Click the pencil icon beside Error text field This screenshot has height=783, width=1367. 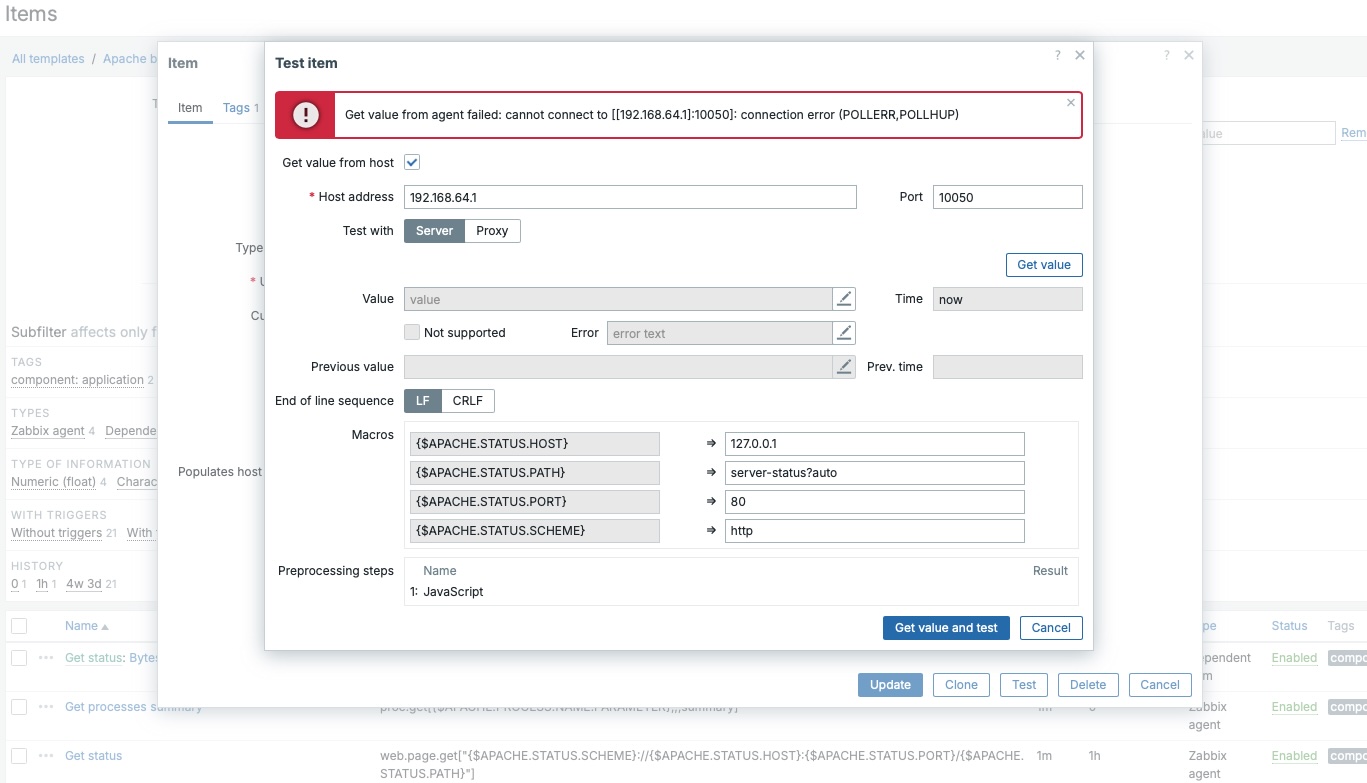tap(844, 333)
